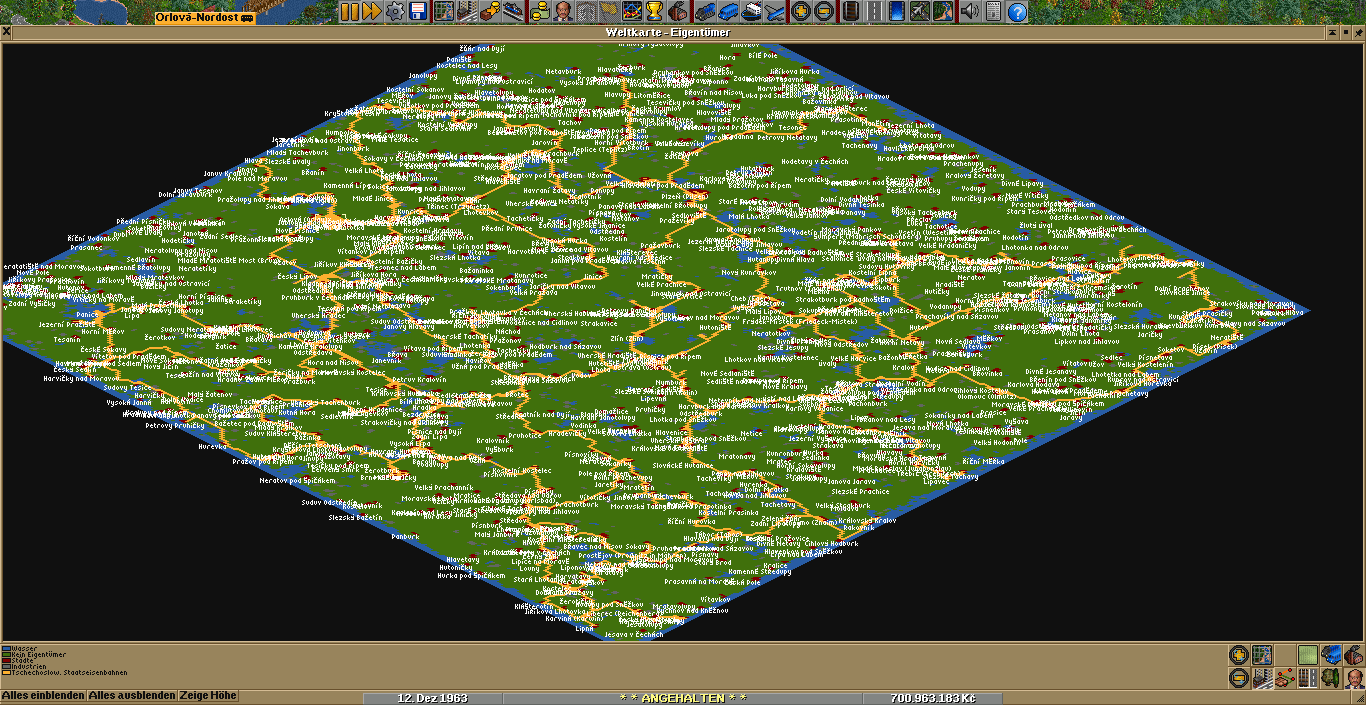This screenshot has width=1366, height=705.
Task: Click the pause game button
Action: (x=350, y=12)
